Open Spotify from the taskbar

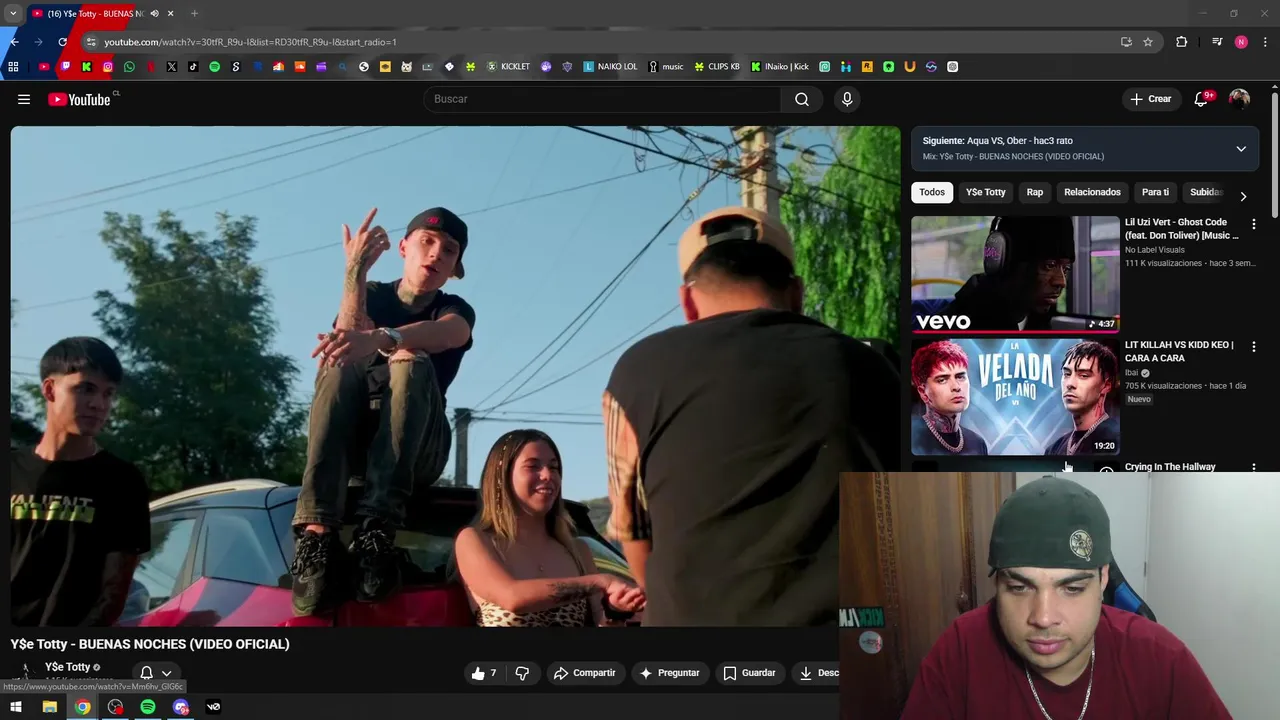pyautogui.click(x=148, y=707)
